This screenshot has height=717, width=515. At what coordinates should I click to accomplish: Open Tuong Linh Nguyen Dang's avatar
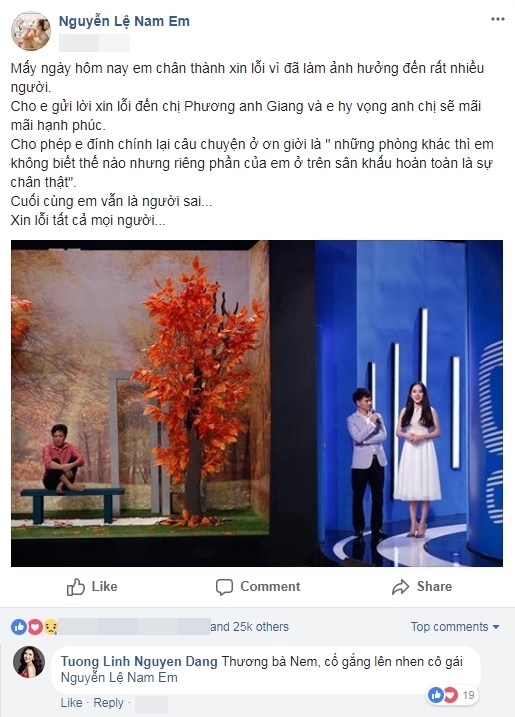29,662
